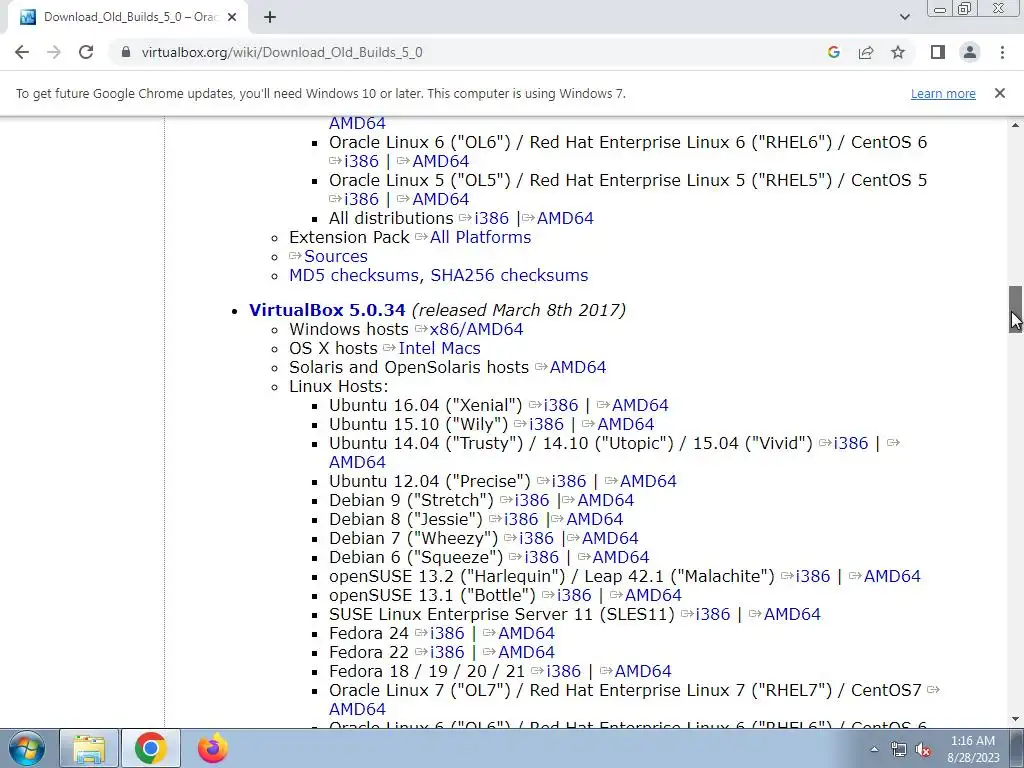Download Ubuntu 14.04 Trusty i386

click(851, 443)
